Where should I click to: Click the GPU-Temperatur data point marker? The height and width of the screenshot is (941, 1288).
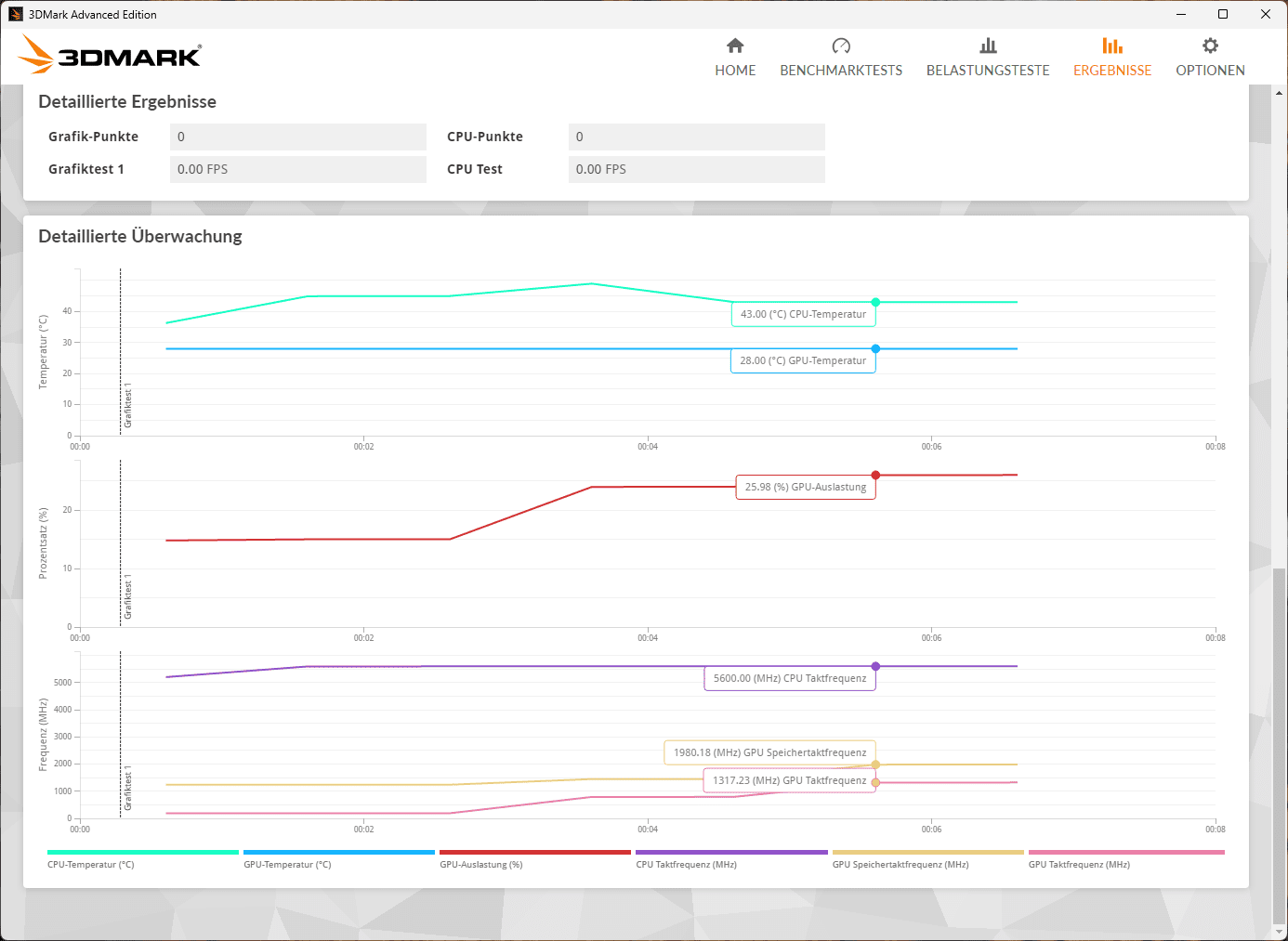click(x=875, y=349)
